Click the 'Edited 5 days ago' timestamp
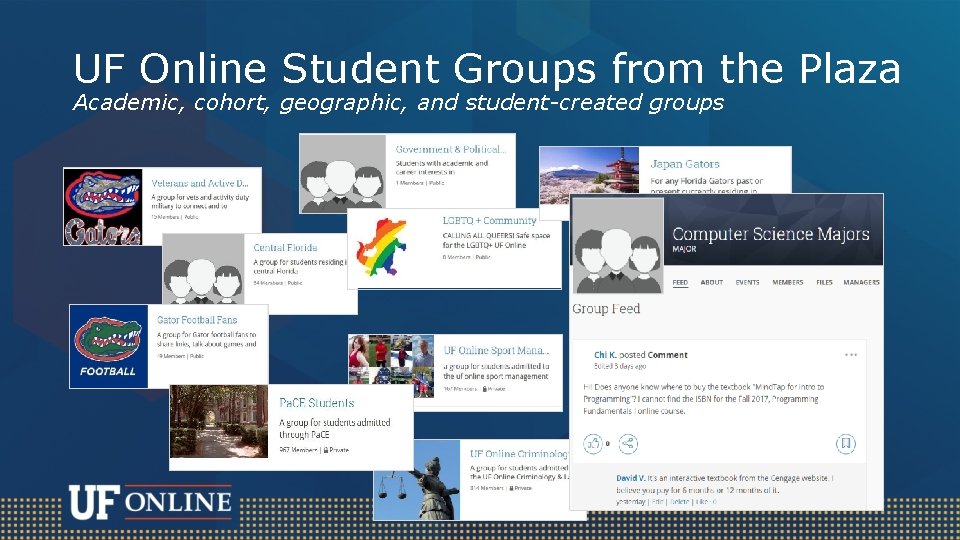Image resolution: width=960 pixels, height=540 pixels. (x=620, y=366)
